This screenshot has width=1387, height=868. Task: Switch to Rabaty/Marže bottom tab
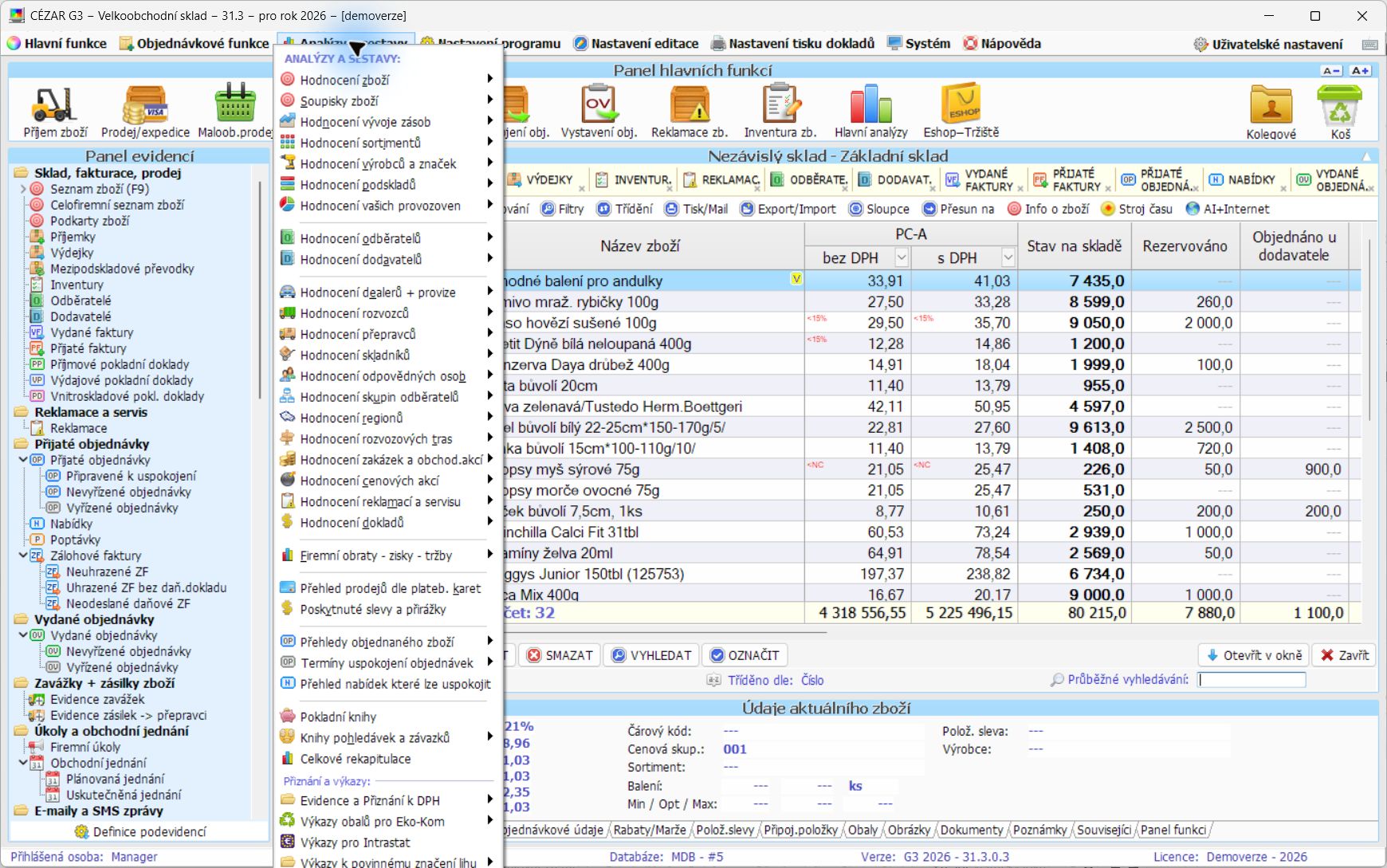tap(649, 830)
